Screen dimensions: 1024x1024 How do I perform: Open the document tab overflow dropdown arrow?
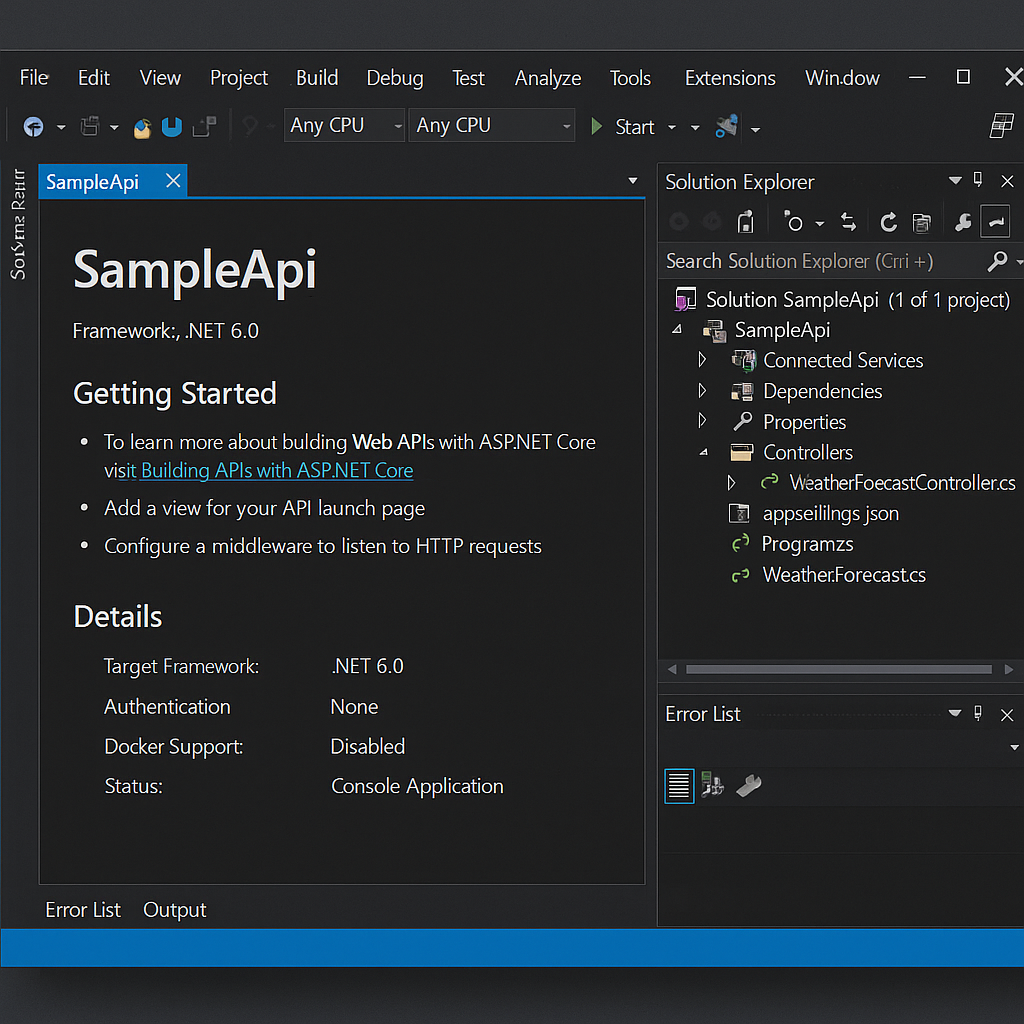pos(632,181)
